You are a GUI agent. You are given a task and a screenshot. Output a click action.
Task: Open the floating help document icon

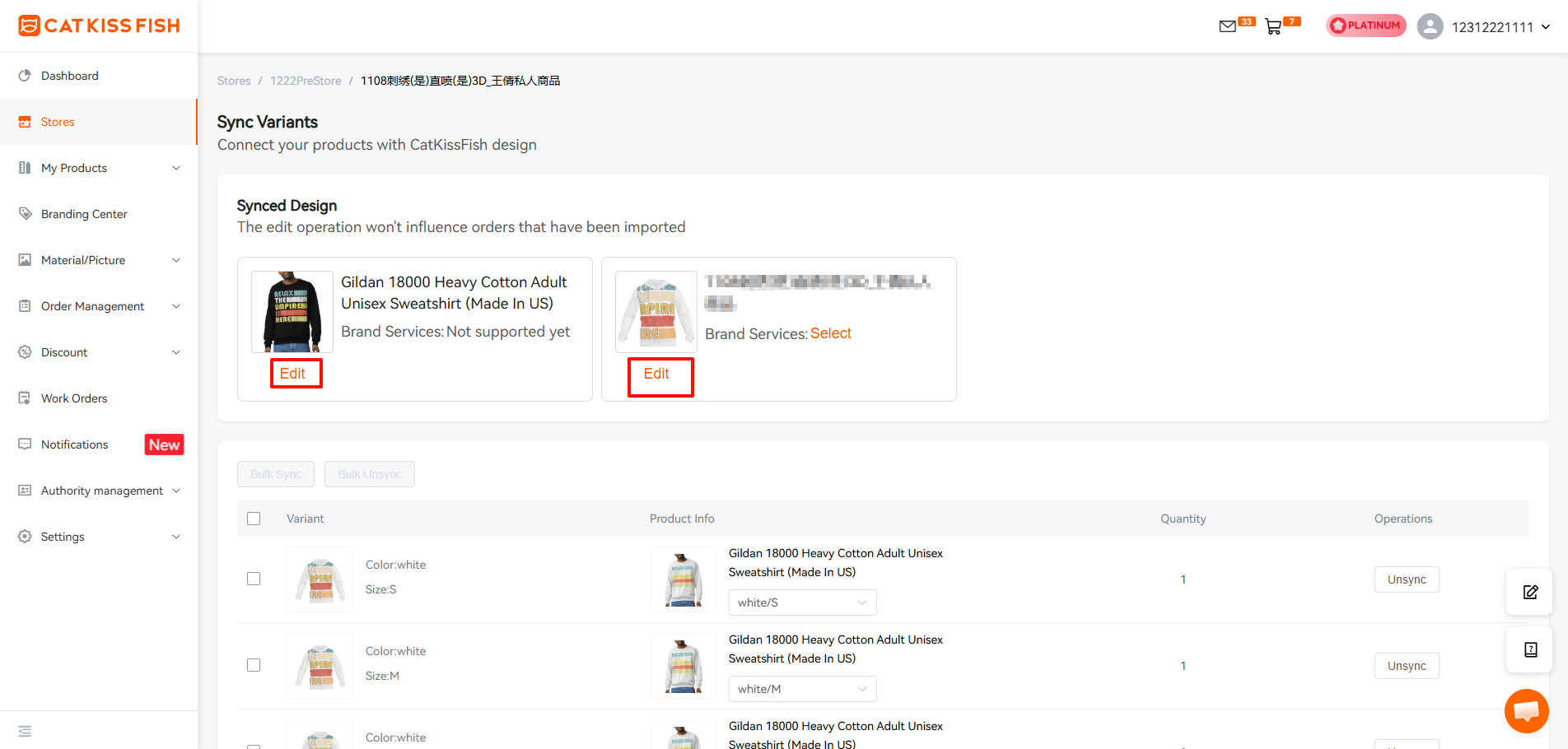tap(1530, 649)
